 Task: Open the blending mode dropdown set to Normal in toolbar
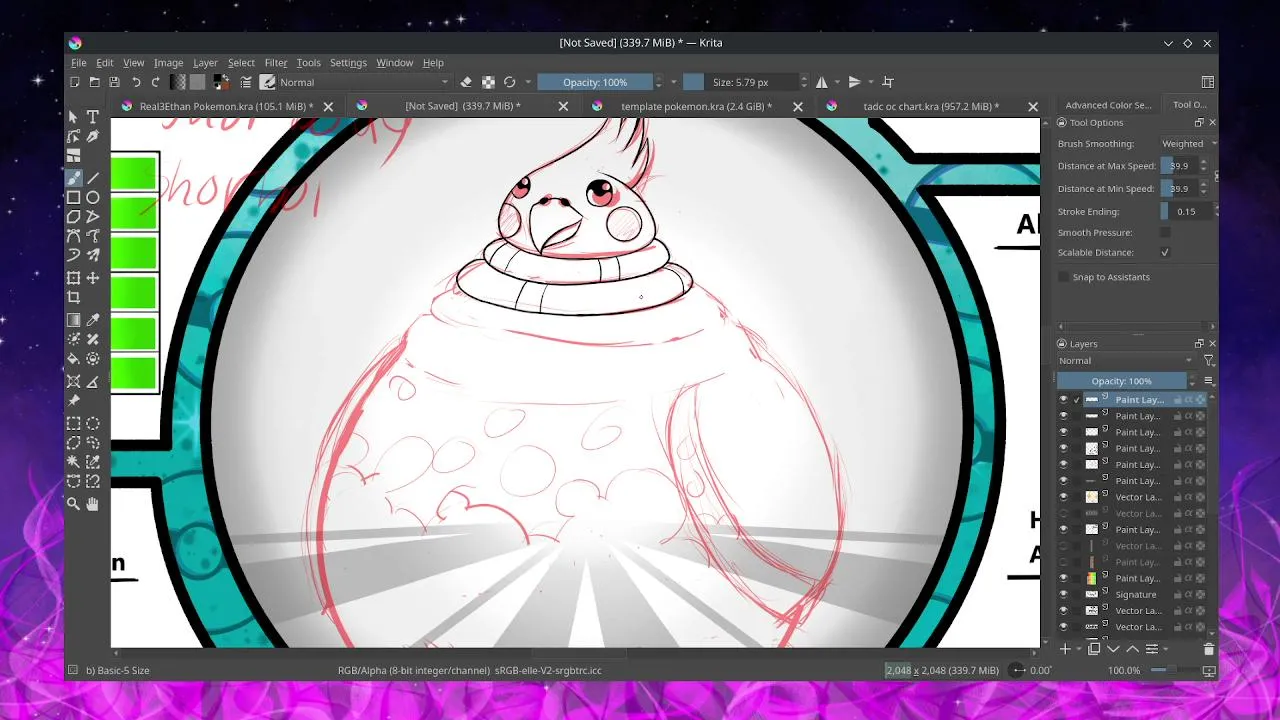click(x=364, y=82)
